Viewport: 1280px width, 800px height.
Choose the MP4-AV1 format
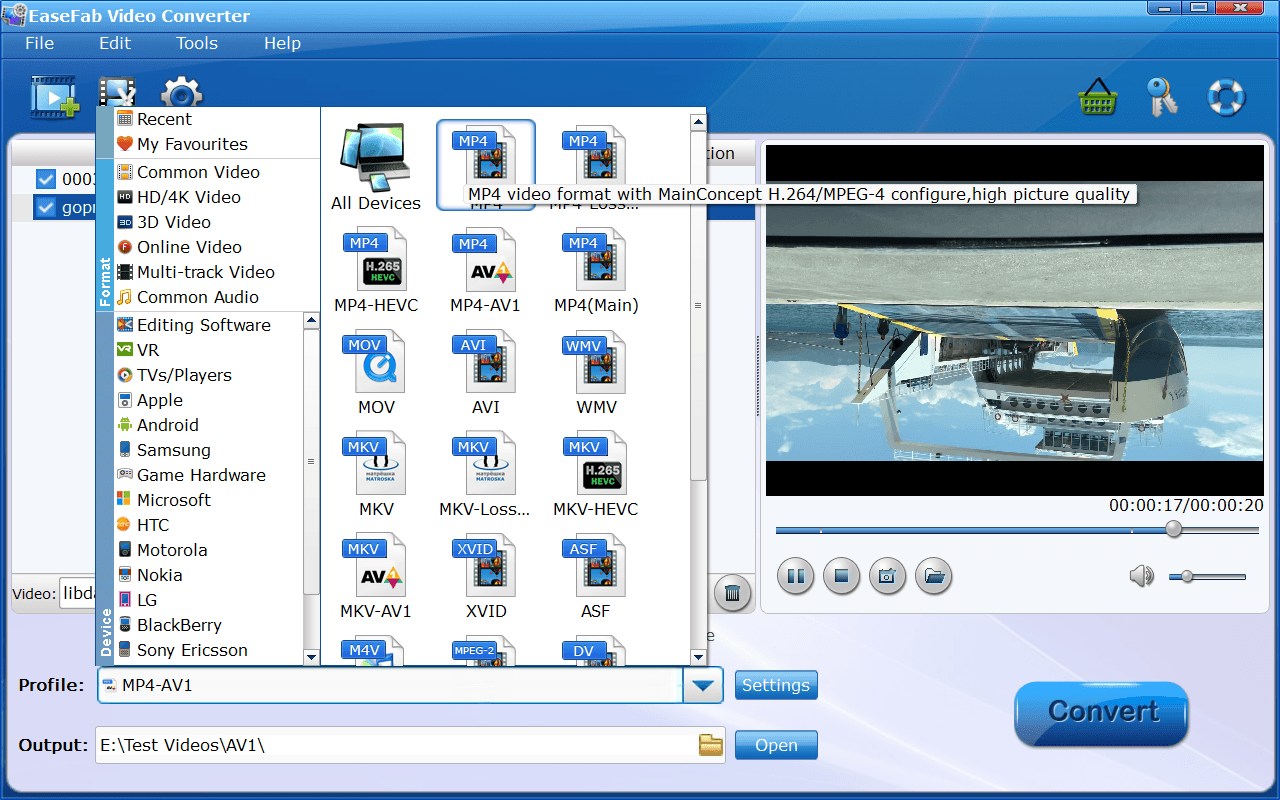tap(486, 271)
